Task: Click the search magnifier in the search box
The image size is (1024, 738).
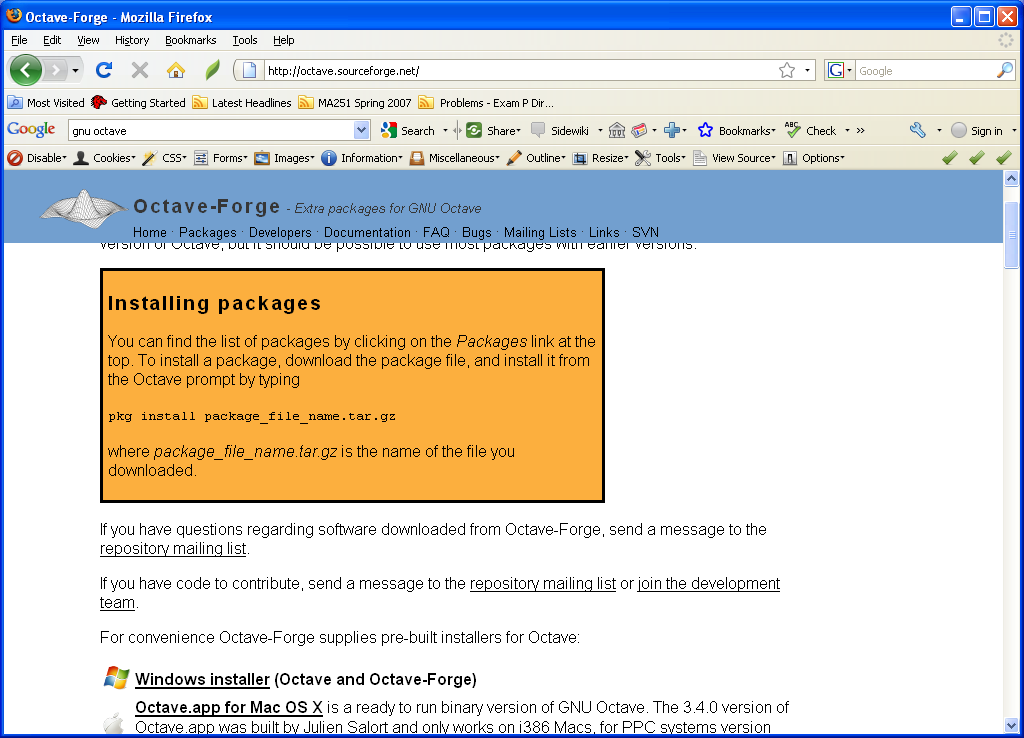Action: tap(1004, 70)
